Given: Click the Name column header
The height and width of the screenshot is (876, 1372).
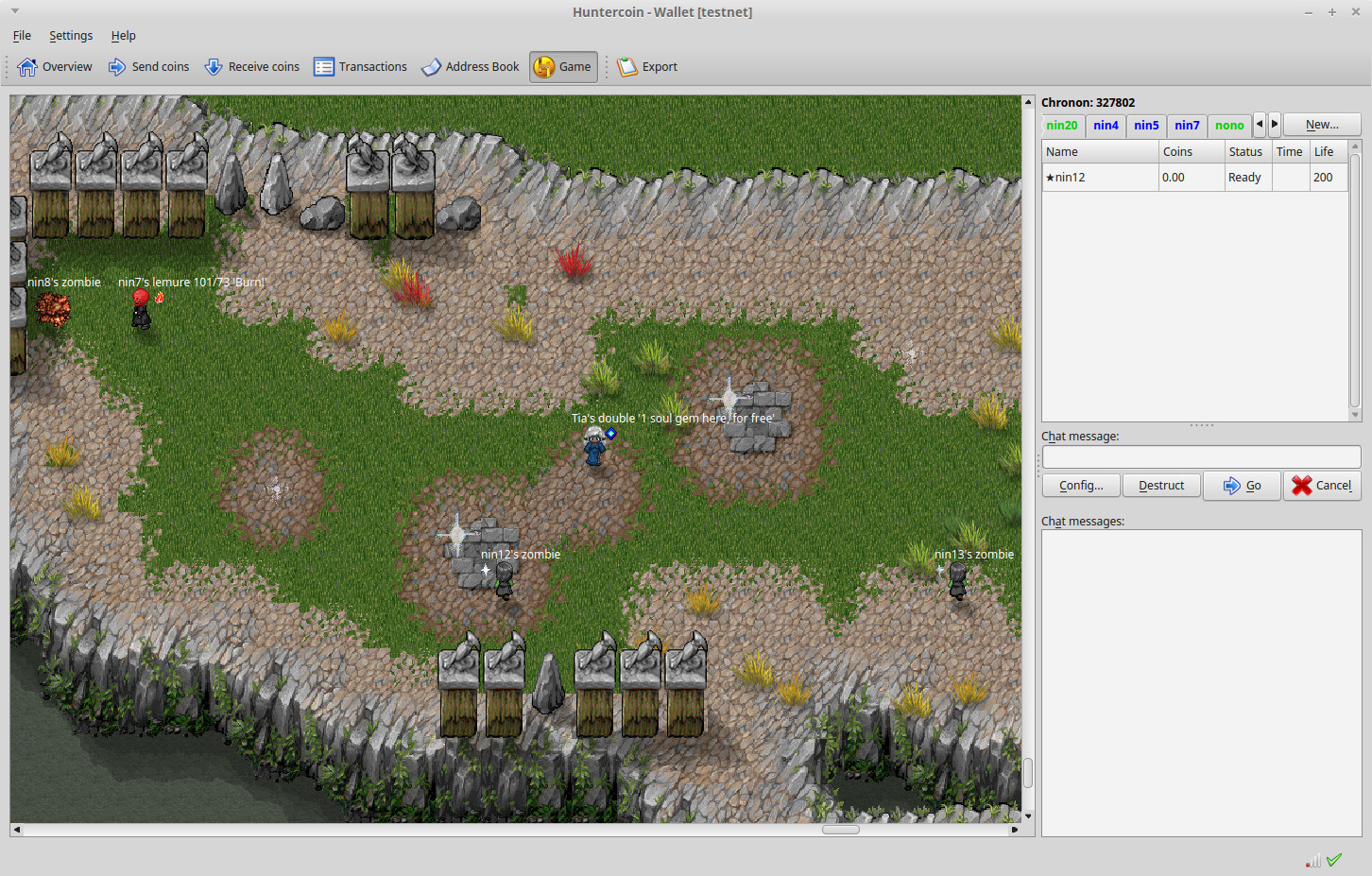Looking at the screenshot, I should click(1101, 152).
